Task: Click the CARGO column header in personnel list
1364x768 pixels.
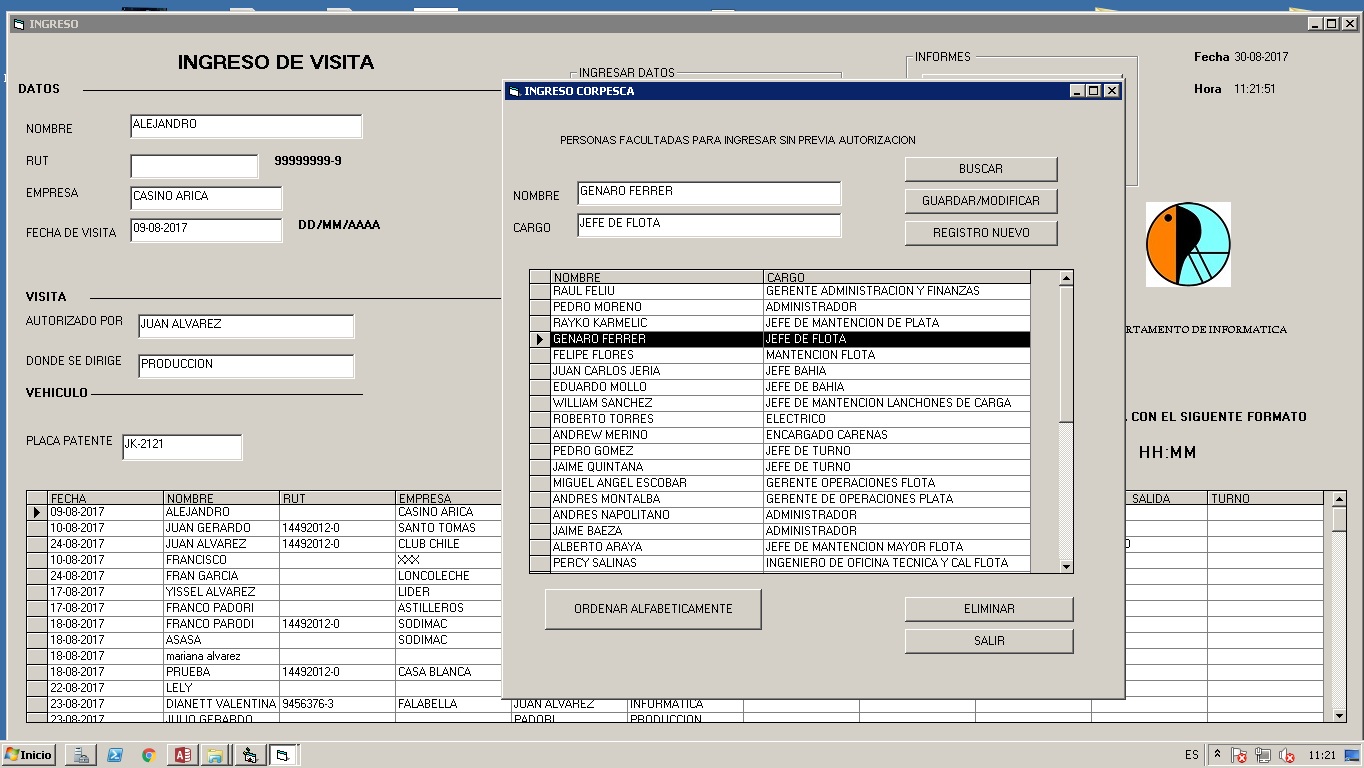Action: pyautogui.click(x=897, y=277)
